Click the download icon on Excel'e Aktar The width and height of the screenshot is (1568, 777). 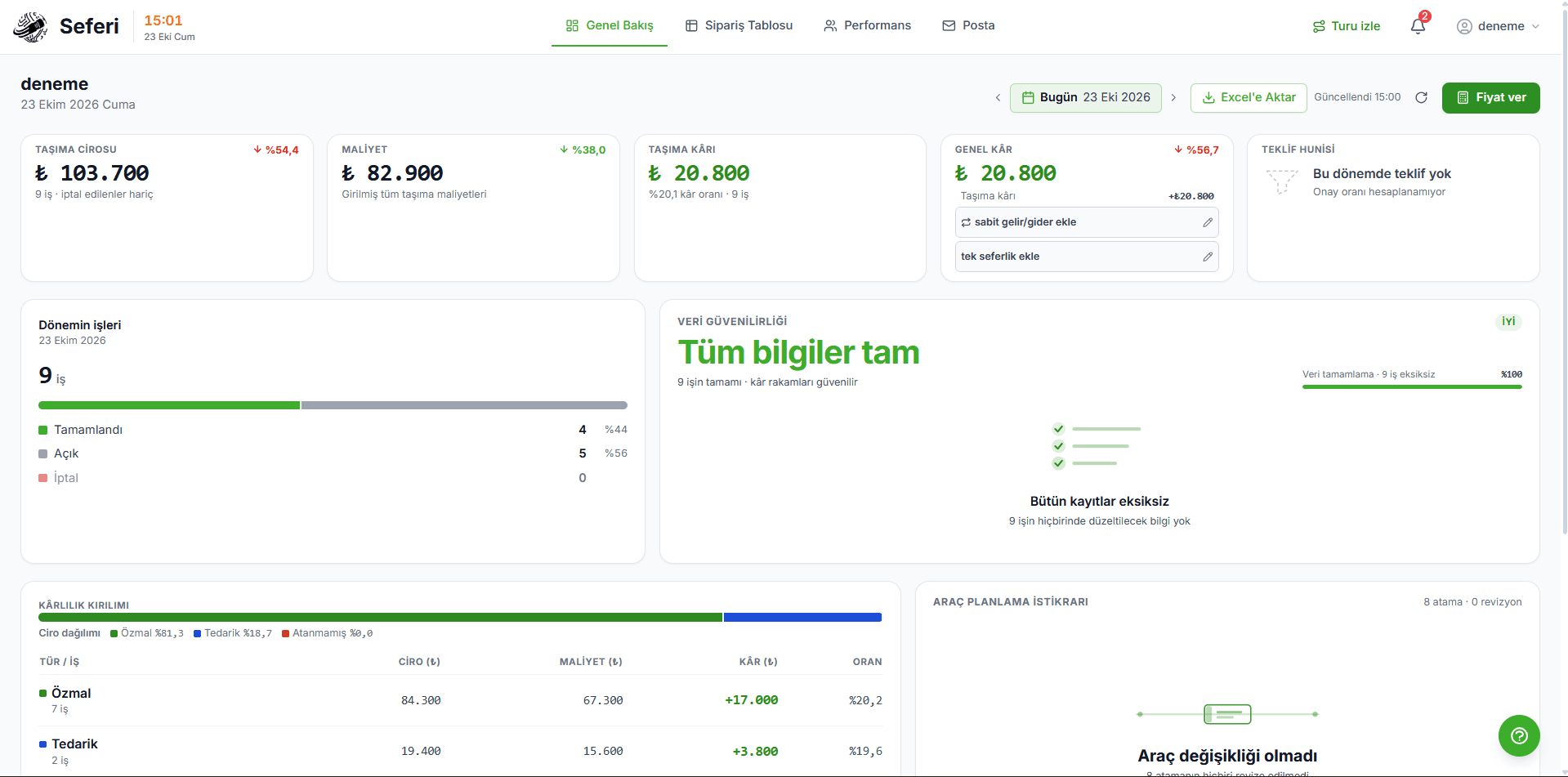click(x=1208, y=98)
